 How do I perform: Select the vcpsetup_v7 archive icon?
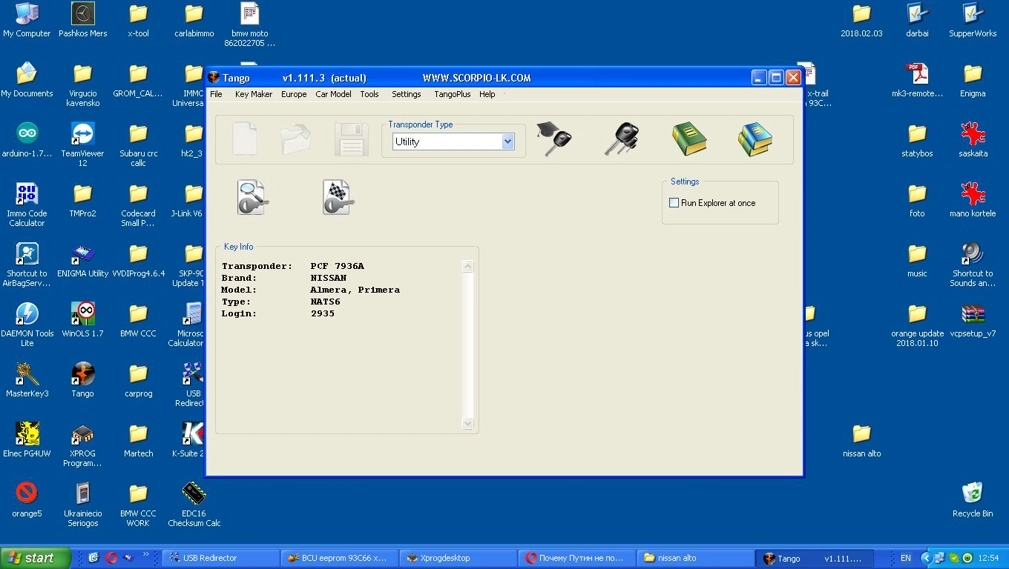coord(972,320)
